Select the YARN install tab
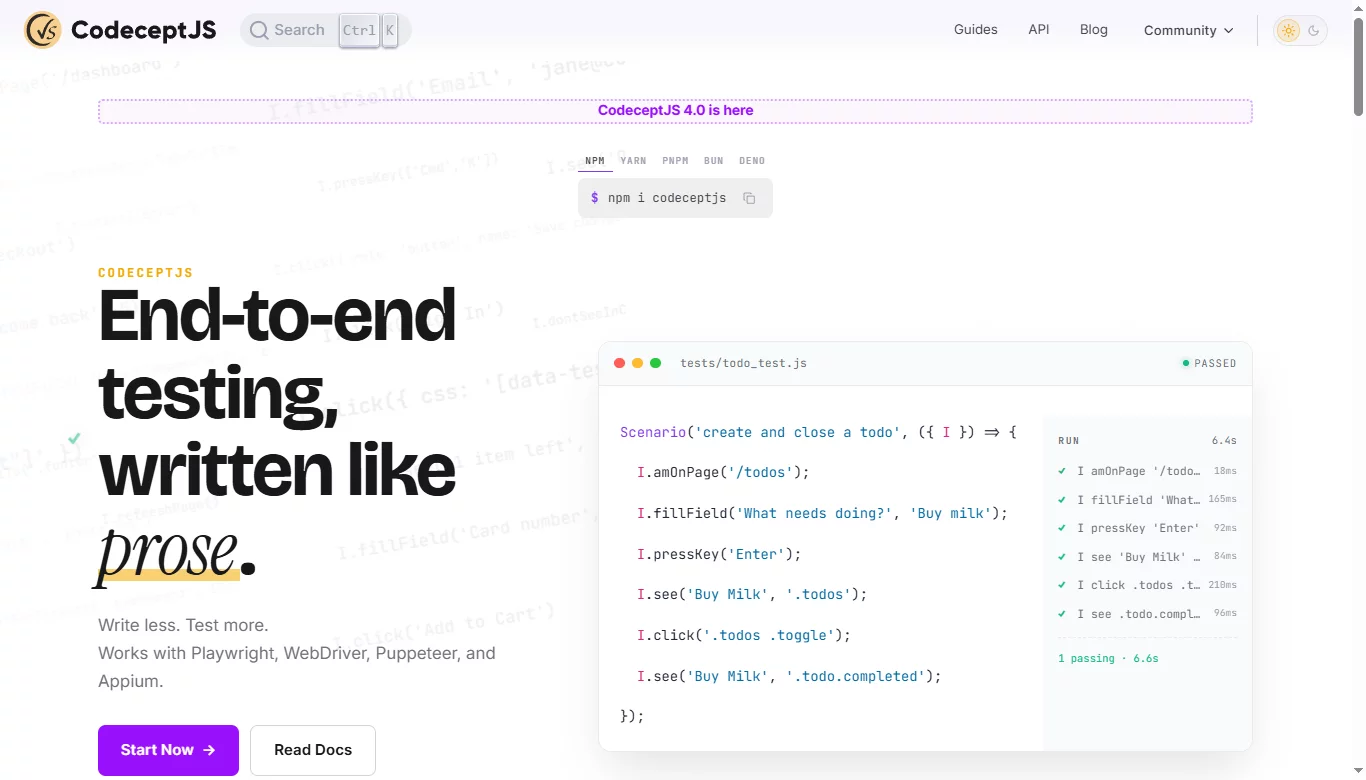Viewport: 1366px width, 780px height. tap(633, 161)
